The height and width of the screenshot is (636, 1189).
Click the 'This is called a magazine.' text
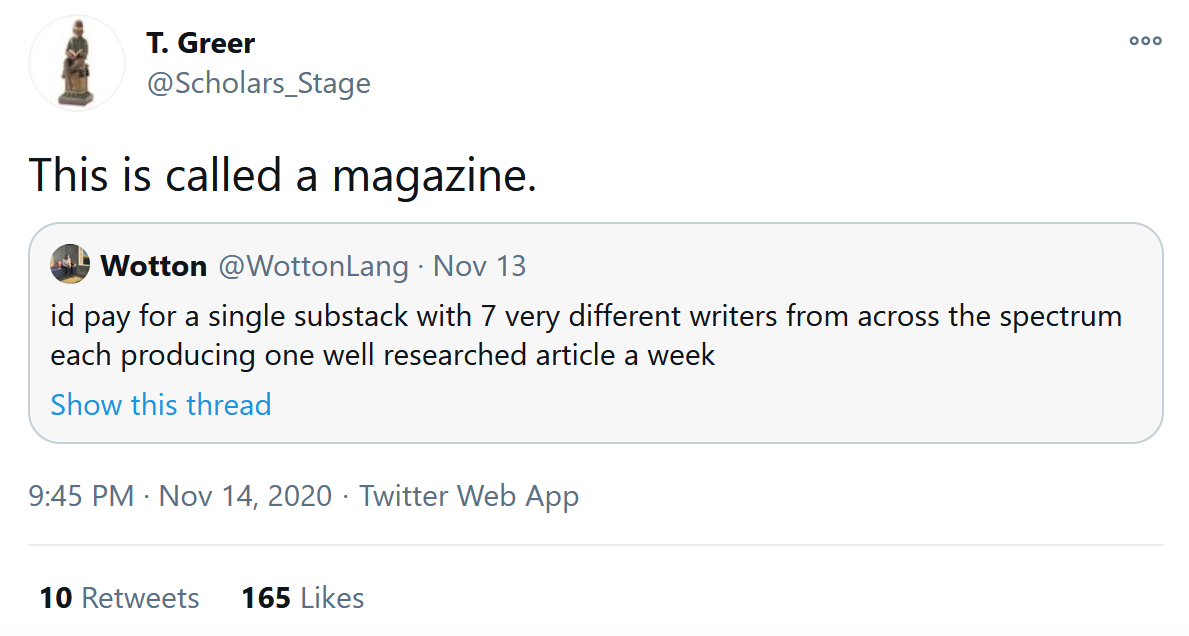point(283,175)
